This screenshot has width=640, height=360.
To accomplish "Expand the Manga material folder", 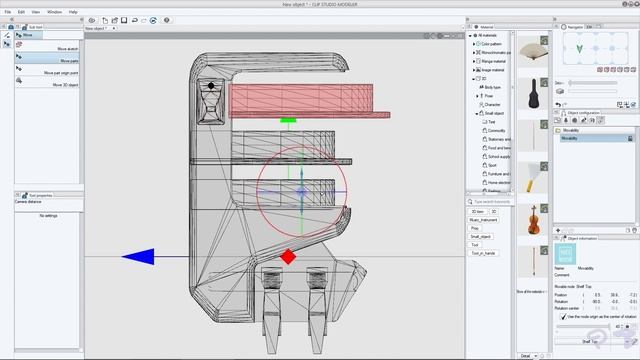I will [x=474, y=61].
